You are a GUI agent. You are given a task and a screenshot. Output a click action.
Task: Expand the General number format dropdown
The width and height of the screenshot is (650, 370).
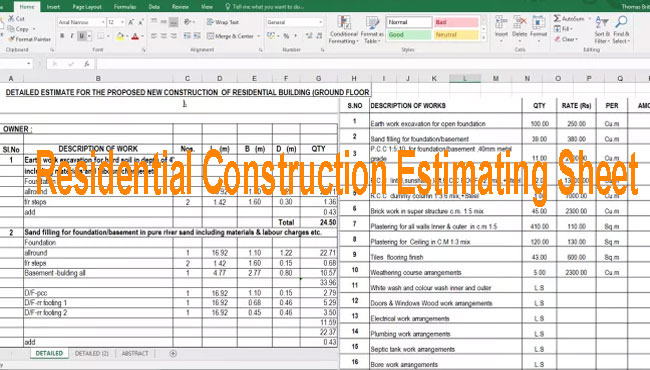pyautogui.click(x=320, y=22)
